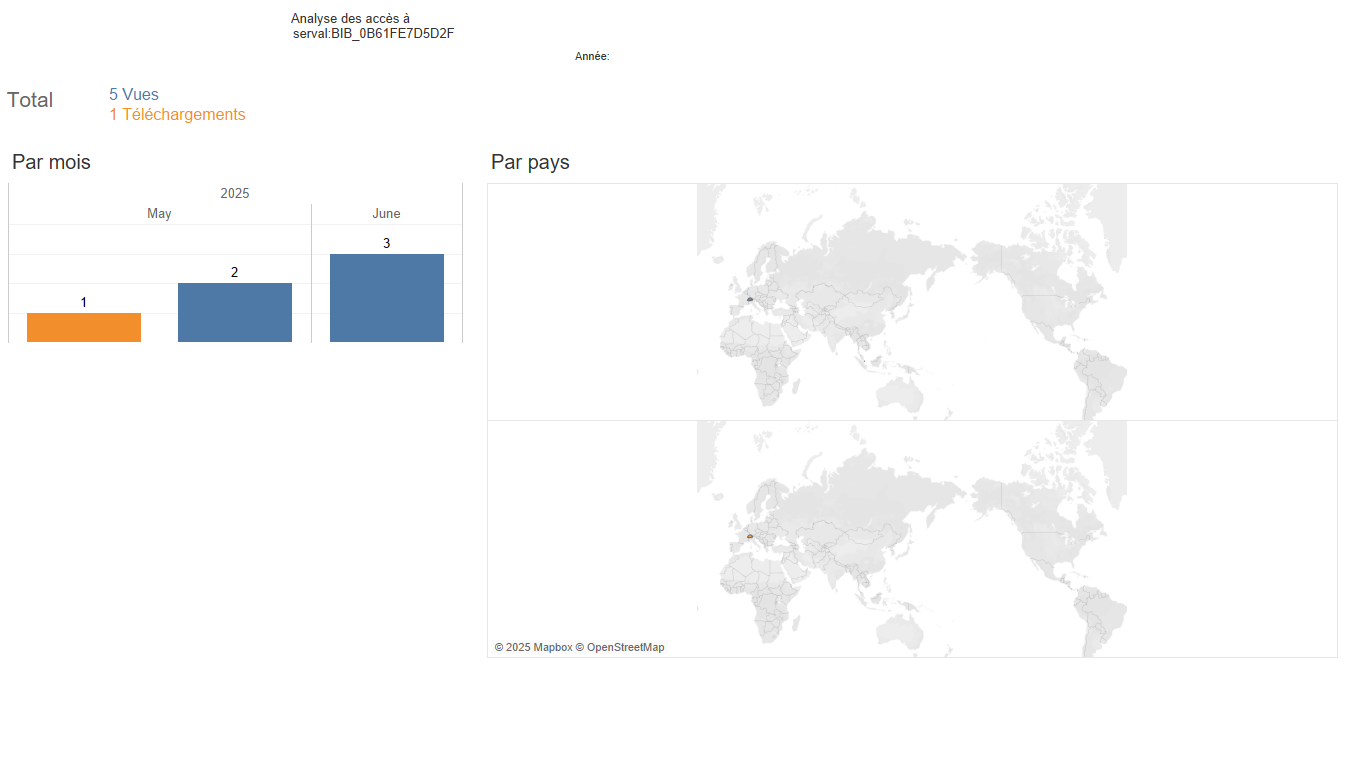Viewport: 1366px width, 768px height.
Task: Click the highlighted country on the upper map
Action: [749, 299]
